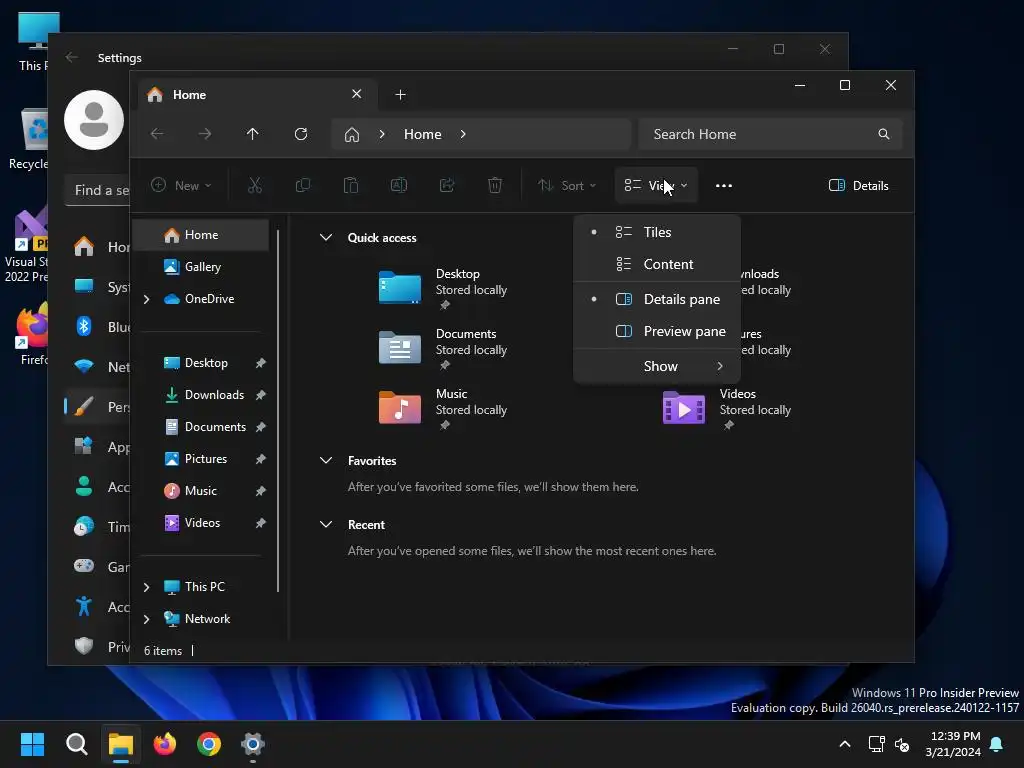Screen dimensions: 1024x768
Task: Expand This PC in navigation pane
Action: [146, 587]
